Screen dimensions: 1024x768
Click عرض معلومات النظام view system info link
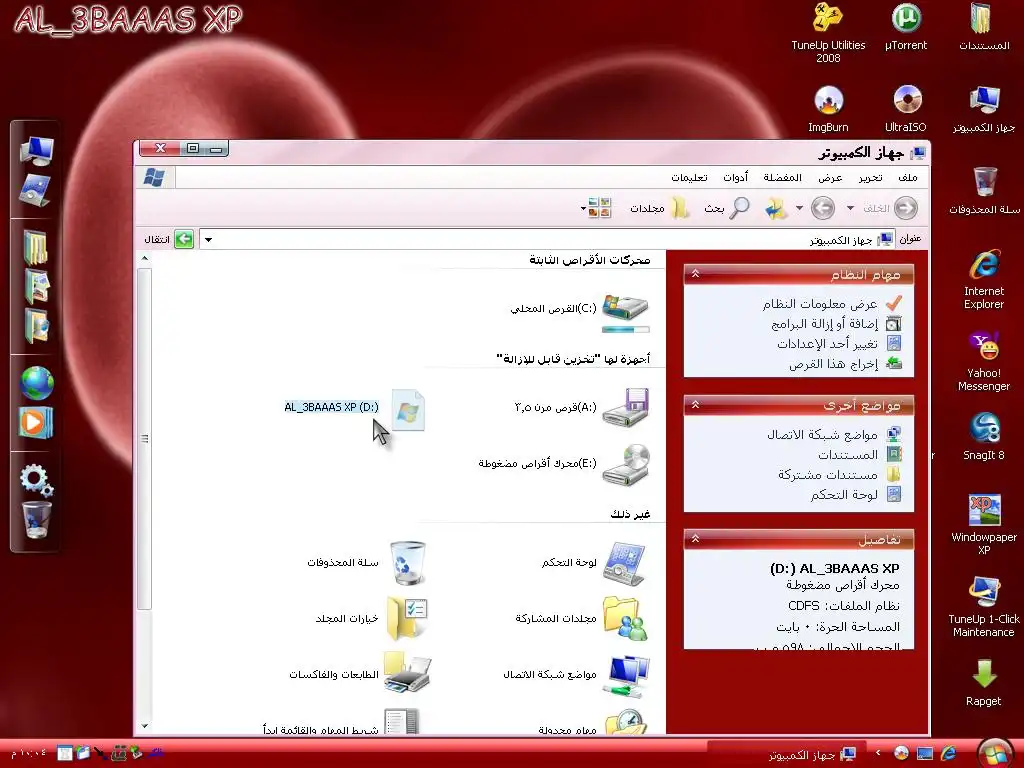click(x=820, y=304)
